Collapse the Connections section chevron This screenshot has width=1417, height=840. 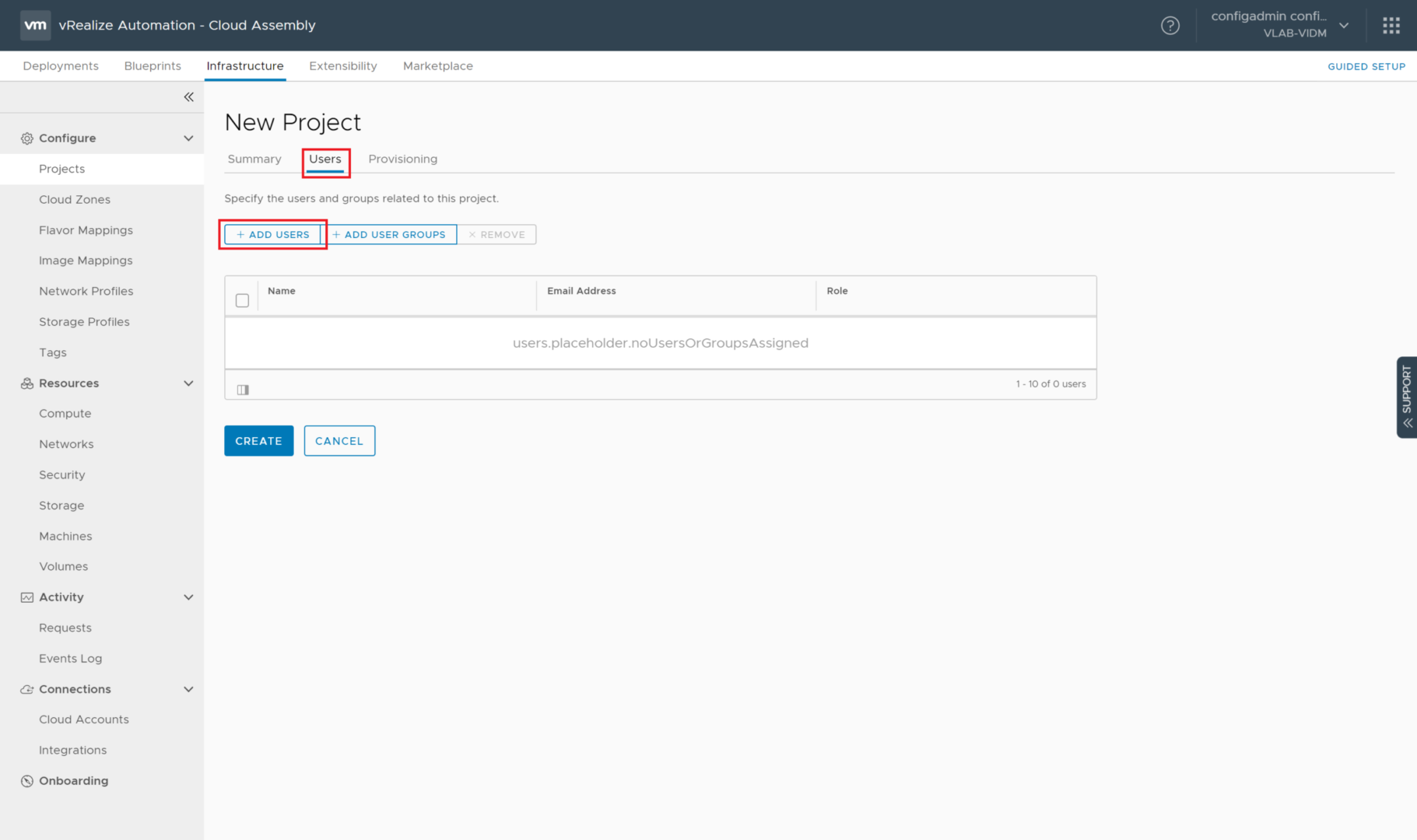click(188, 689)
